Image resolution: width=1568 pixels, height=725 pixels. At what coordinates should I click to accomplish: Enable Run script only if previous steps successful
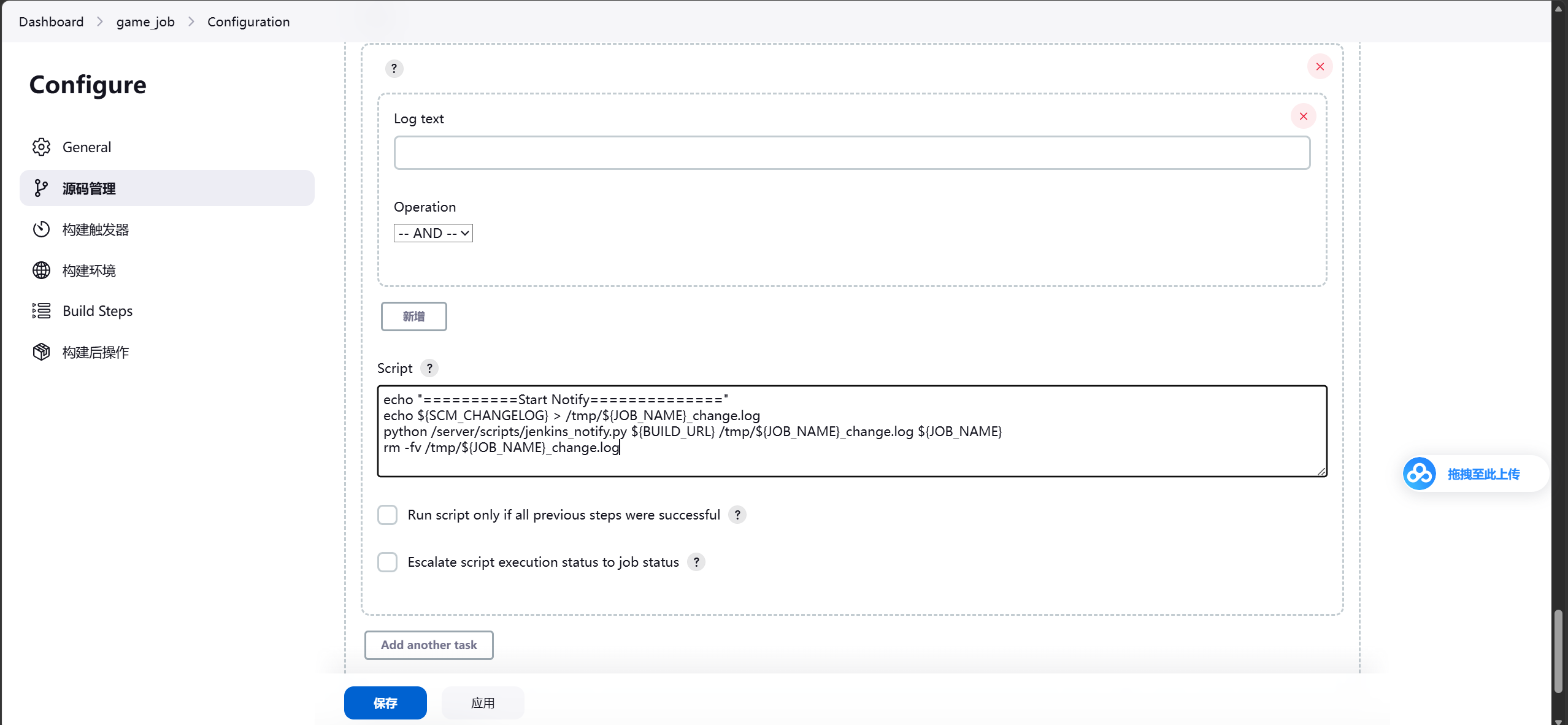click(387, 515)
